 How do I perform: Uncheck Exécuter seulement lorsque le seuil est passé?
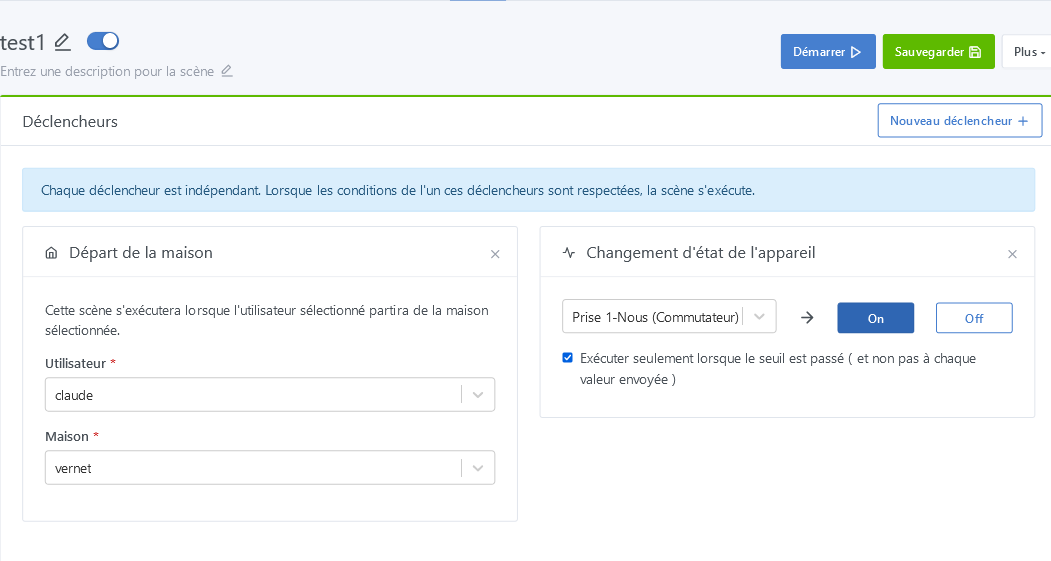pyautogui.click(x=568, y=358)
